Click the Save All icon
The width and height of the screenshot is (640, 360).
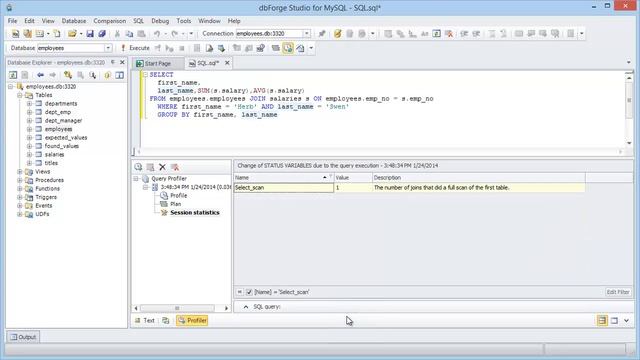102,34
